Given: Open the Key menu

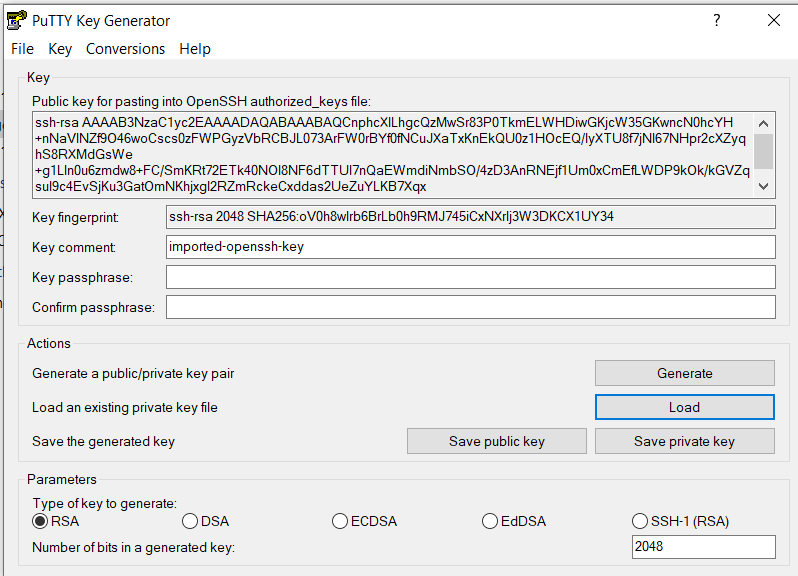Looking at the screenshot, I should pyautogui.click(x=60, y=49).
